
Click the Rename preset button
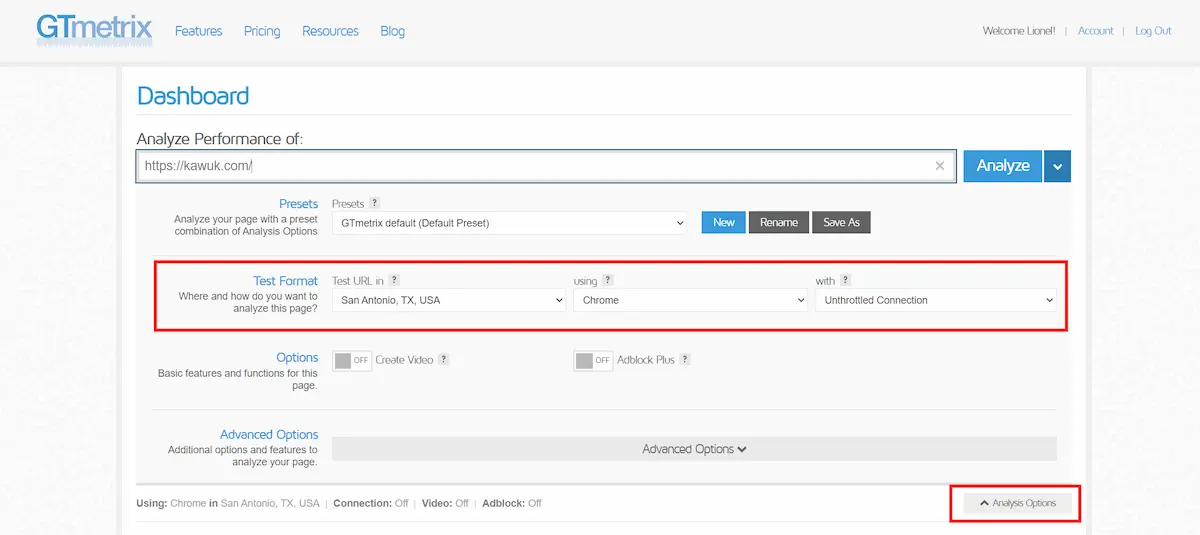click(x=779, y=222)
